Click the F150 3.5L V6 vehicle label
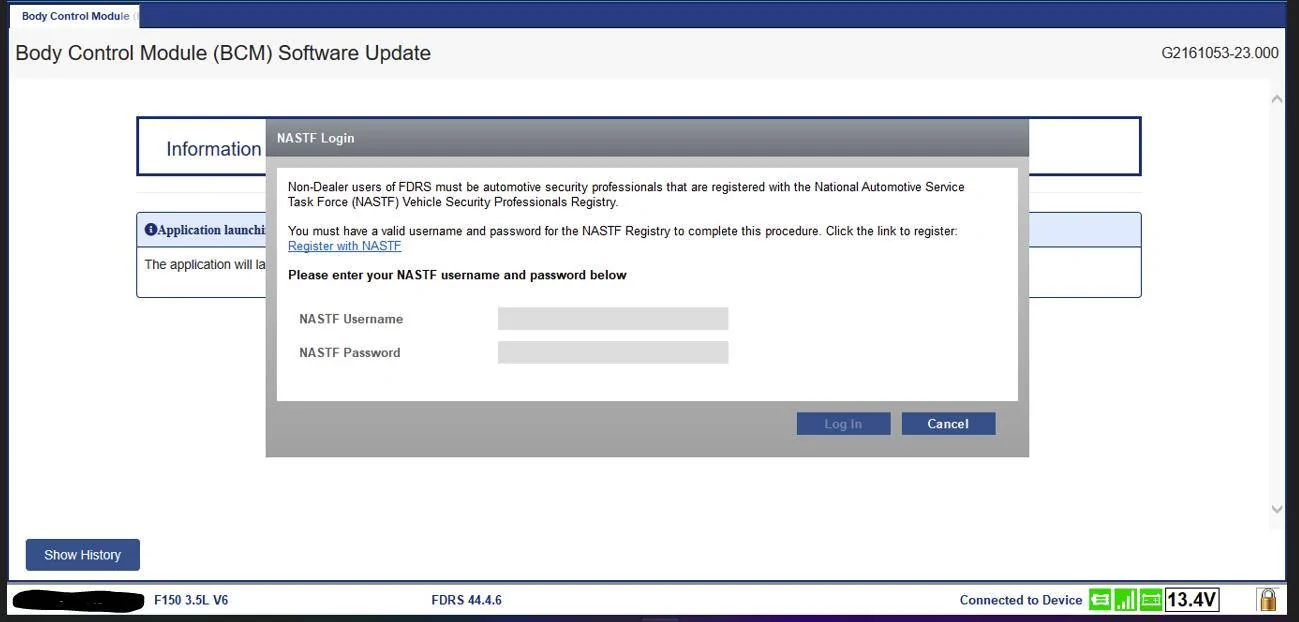 point(191,600)
